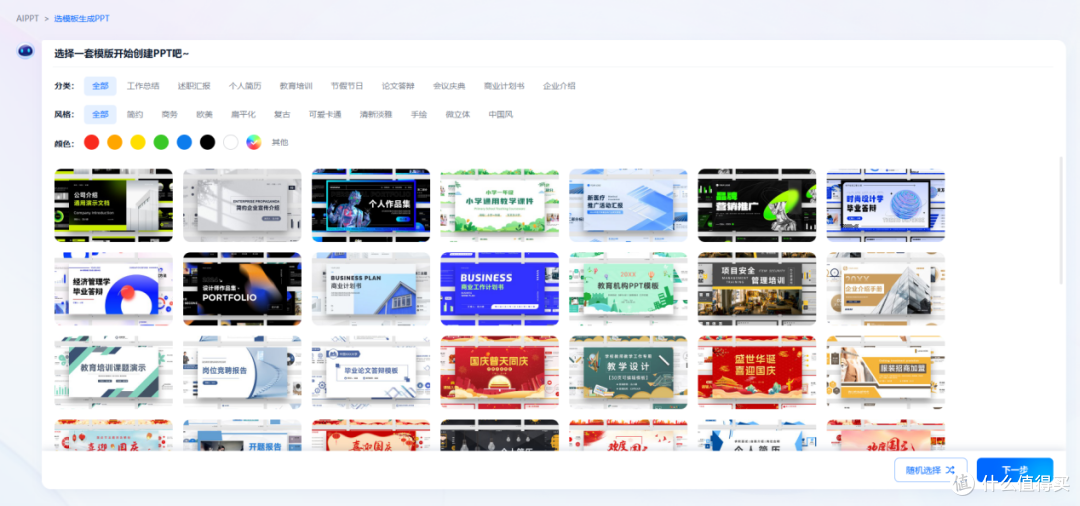Filter the category by 述职汇报
The height and width of the screenshot is (506, 1080).
coord(194,86)
